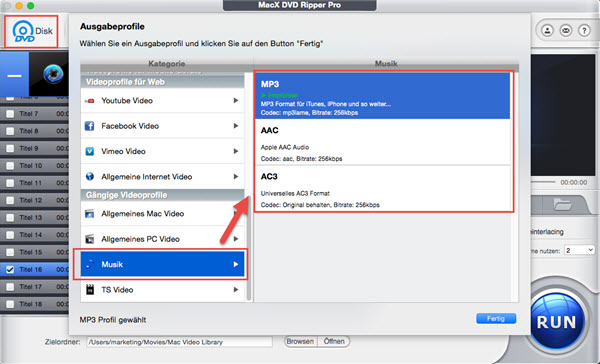Expand the Musik category arrow
This screenshot has height=364, width=600.
coord(236,264)
